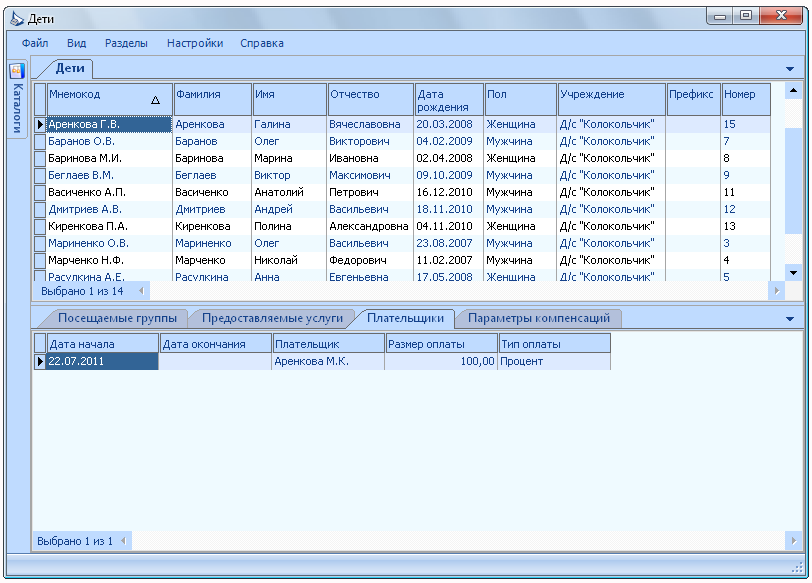Select the payer cell Аренкова М.К.
This screenshot has width=812, height=583.
click(x=328, y=361)
